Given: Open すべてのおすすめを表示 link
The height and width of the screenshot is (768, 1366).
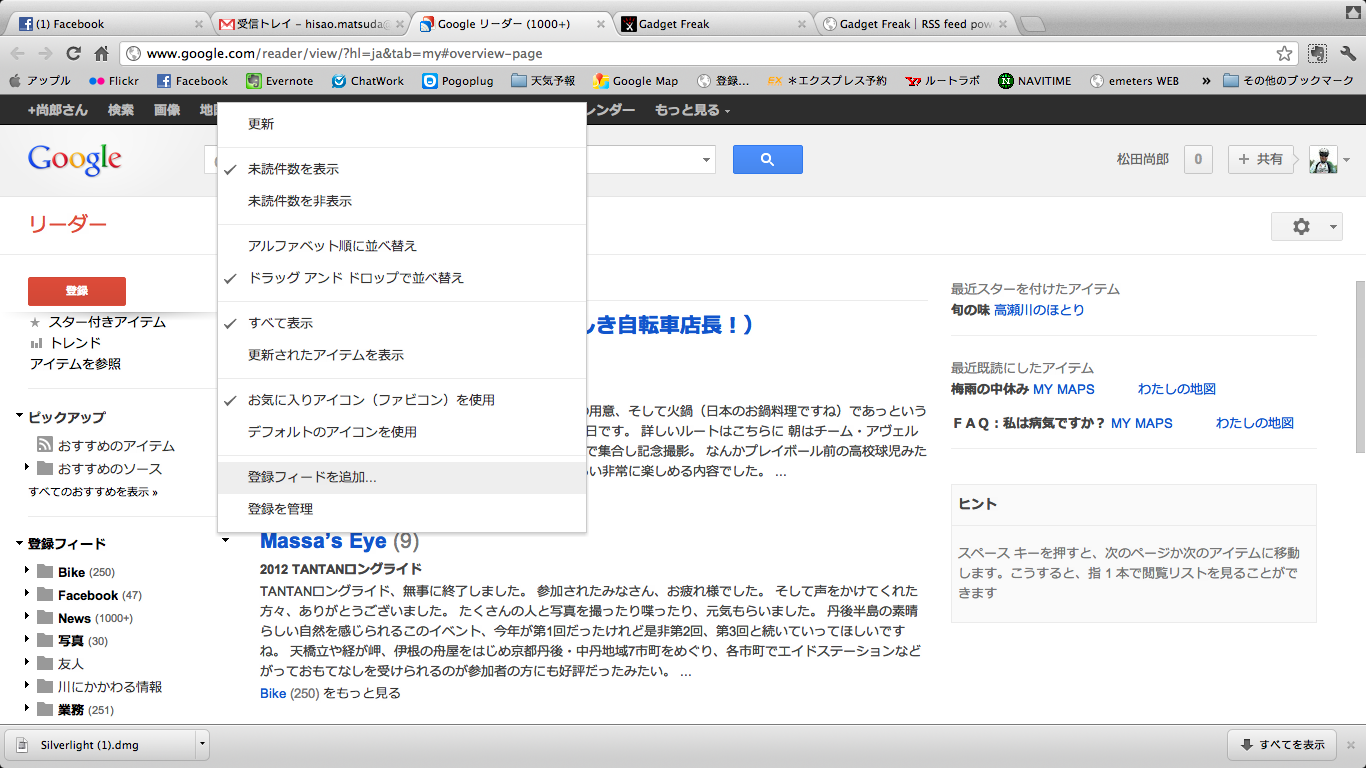Looking at the screenshot, I should tap(93, 492).
